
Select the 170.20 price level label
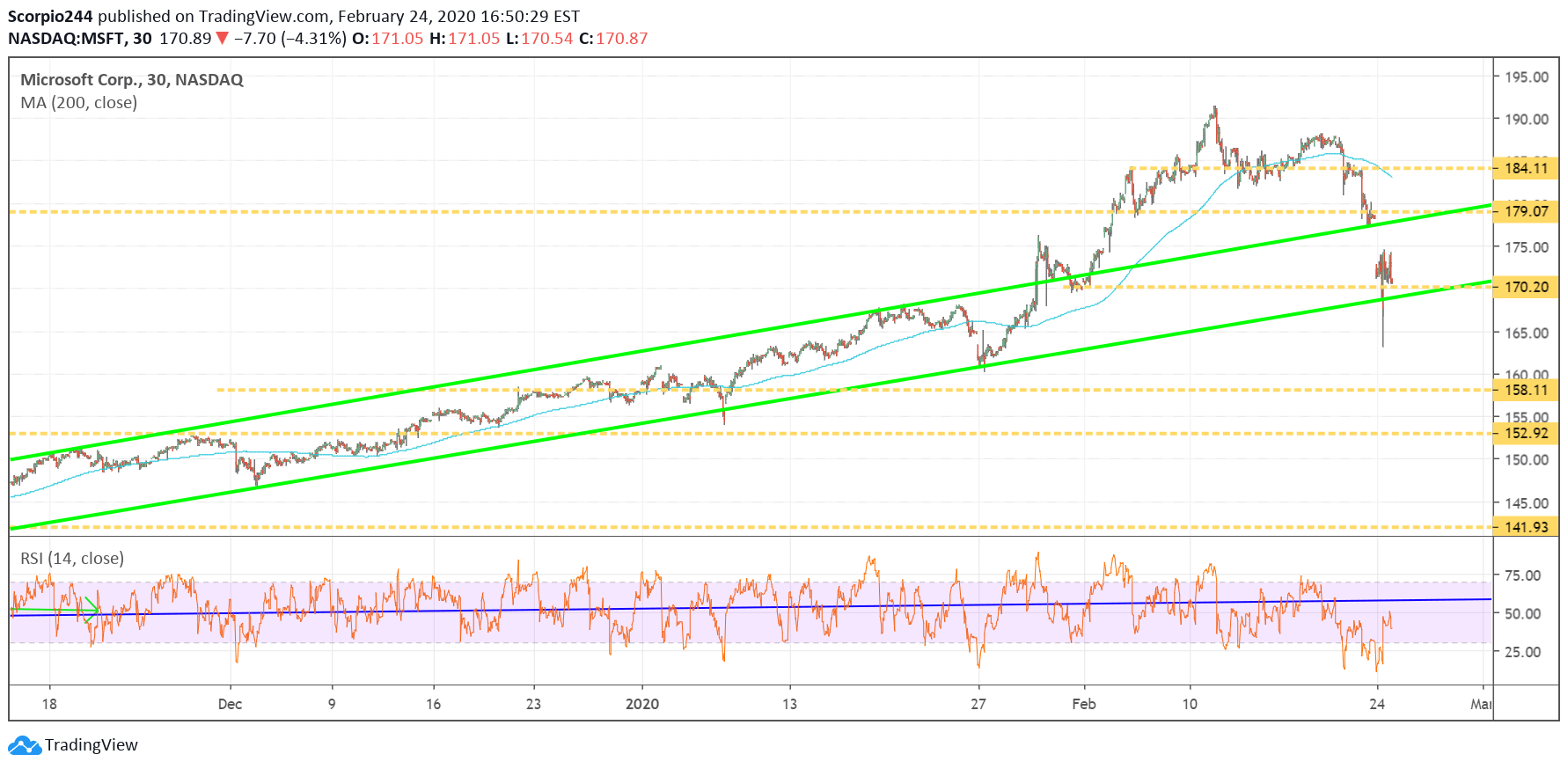[1526, 287]
